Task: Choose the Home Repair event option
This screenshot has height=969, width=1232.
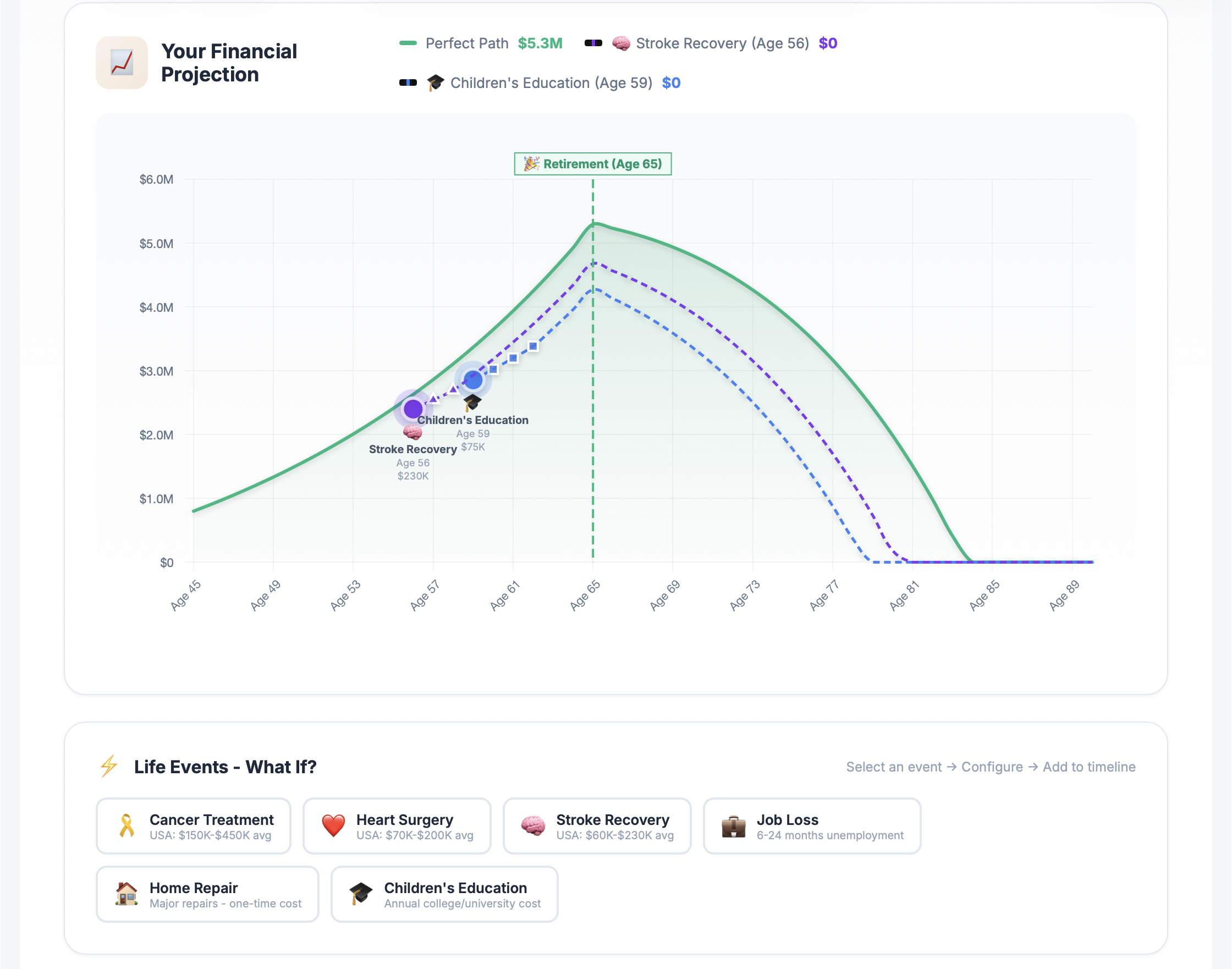Action: click(207, 894)
